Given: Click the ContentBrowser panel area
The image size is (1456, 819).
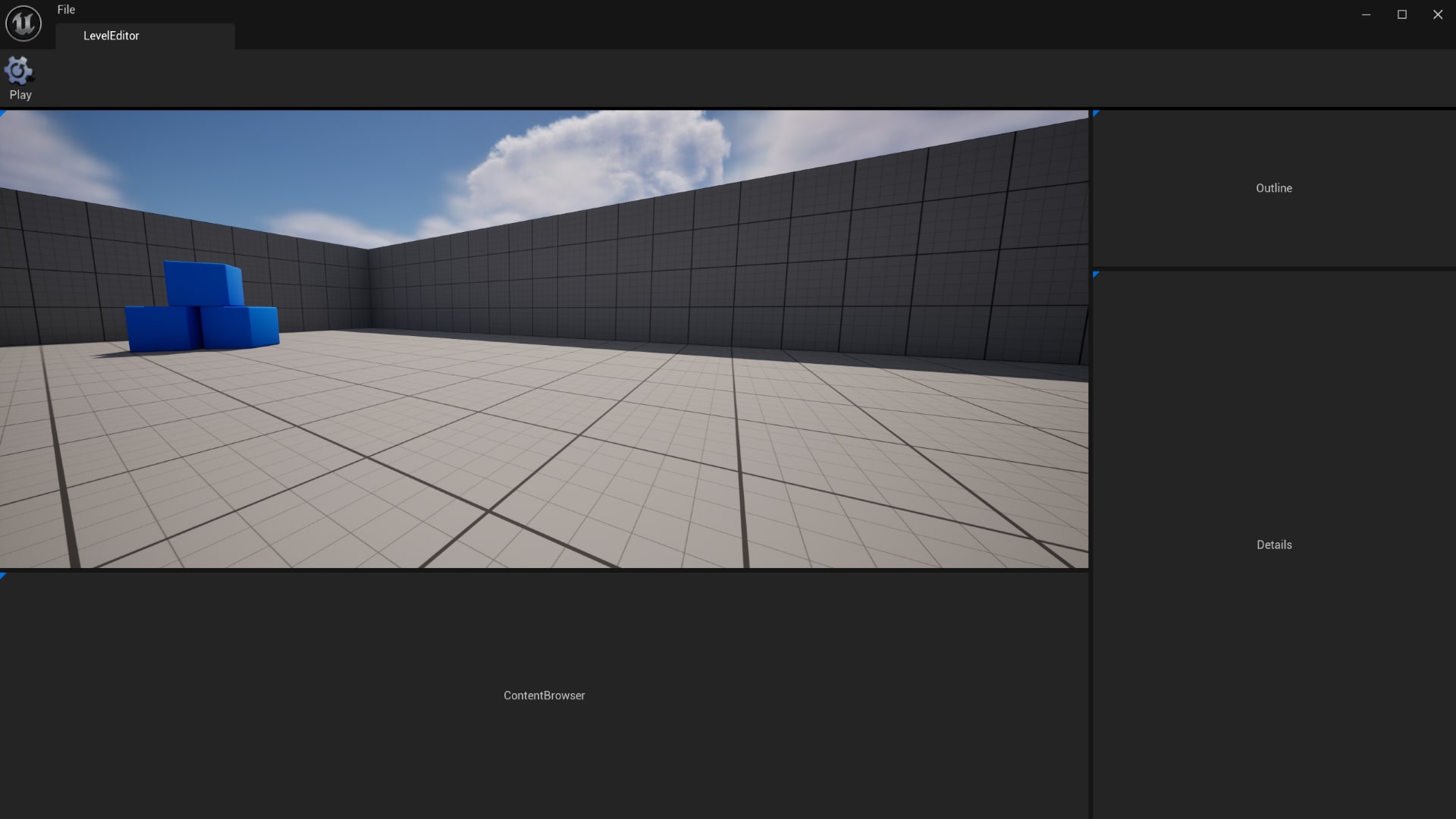Looking at the screenshot, I should (544, 695).
